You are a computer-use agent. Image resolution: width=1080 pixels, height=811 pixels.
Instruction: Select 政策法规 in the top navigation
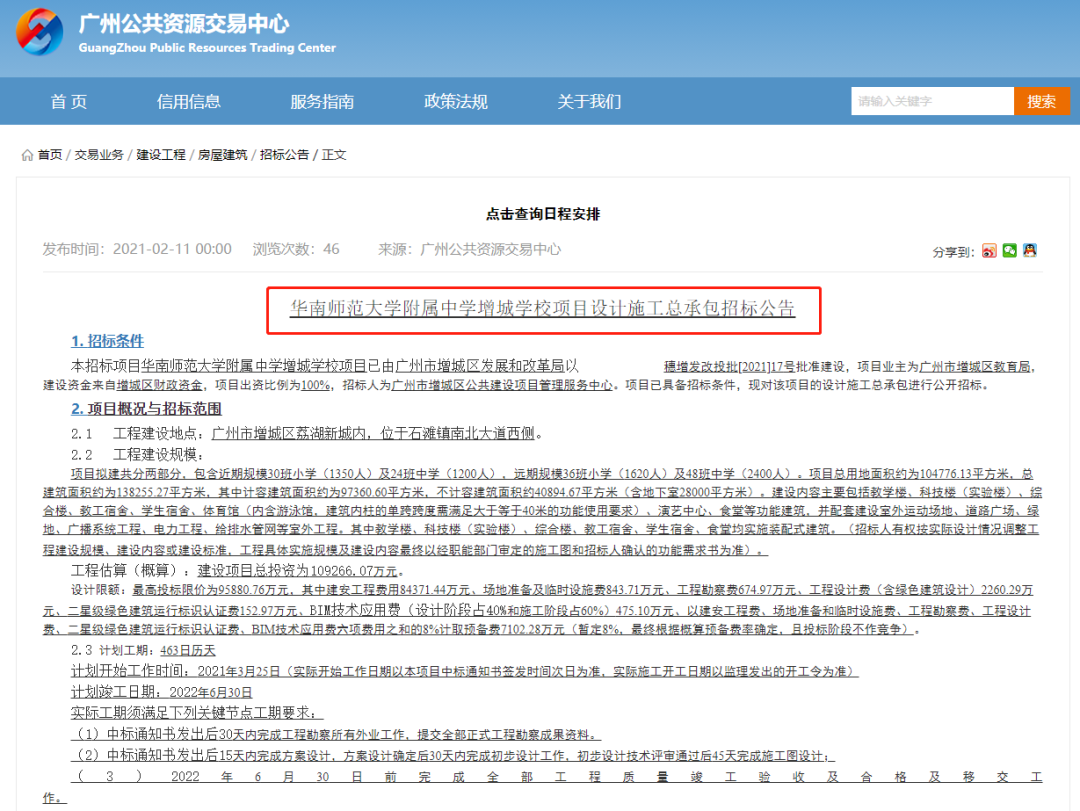[x=456, y=101]
